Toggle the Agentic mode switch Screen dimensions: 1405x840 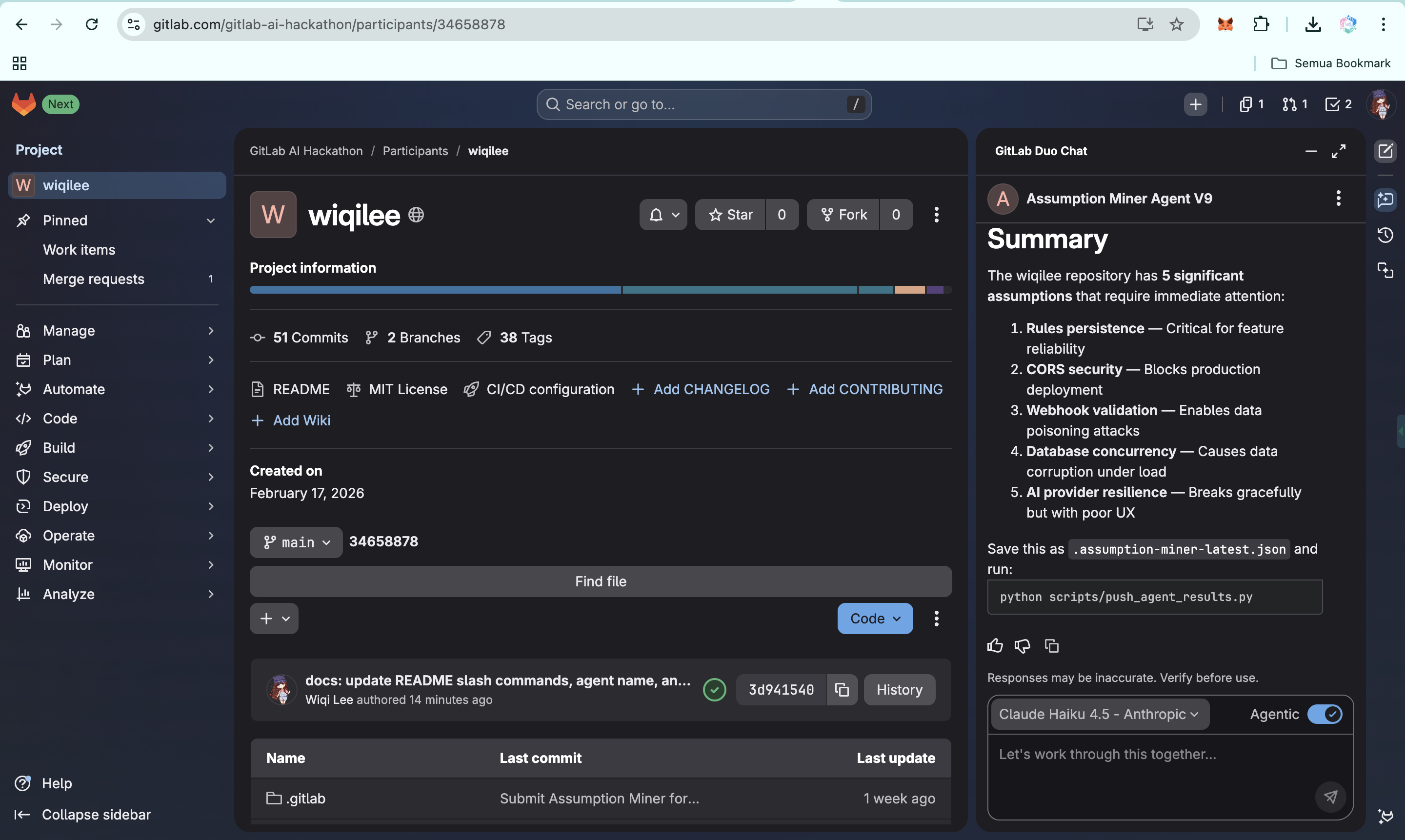[x=1324, y=714]
